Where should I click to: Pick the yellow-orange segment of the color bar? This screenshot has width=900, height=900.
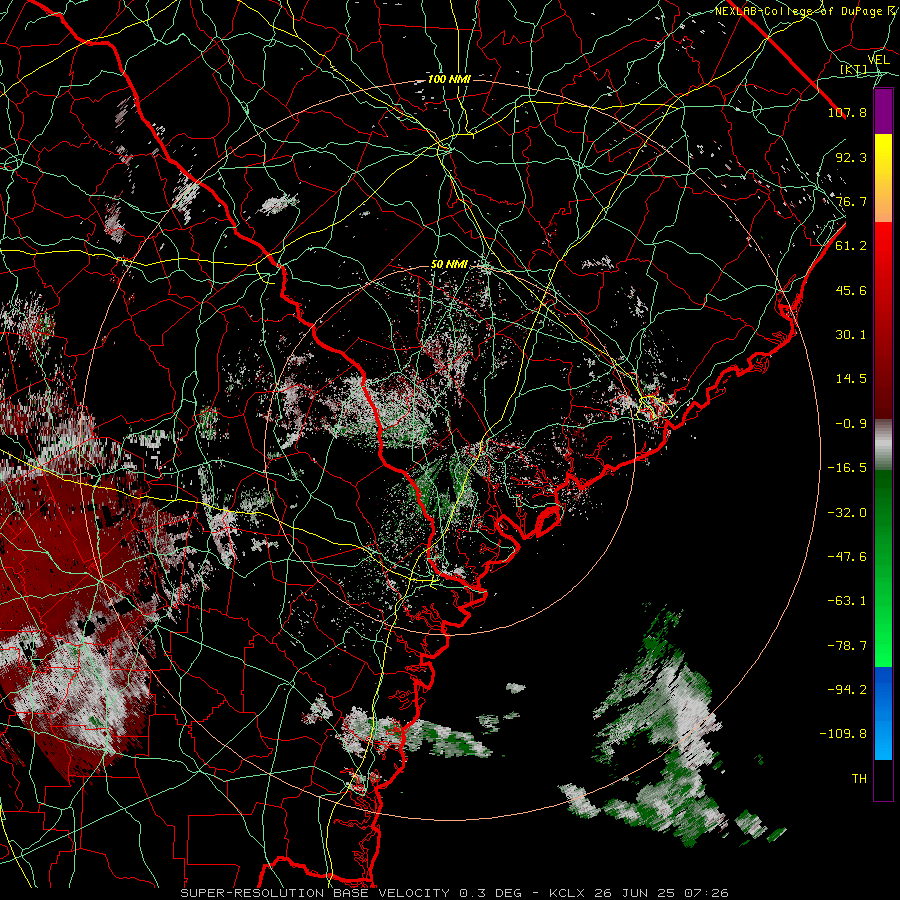[883, 178]
